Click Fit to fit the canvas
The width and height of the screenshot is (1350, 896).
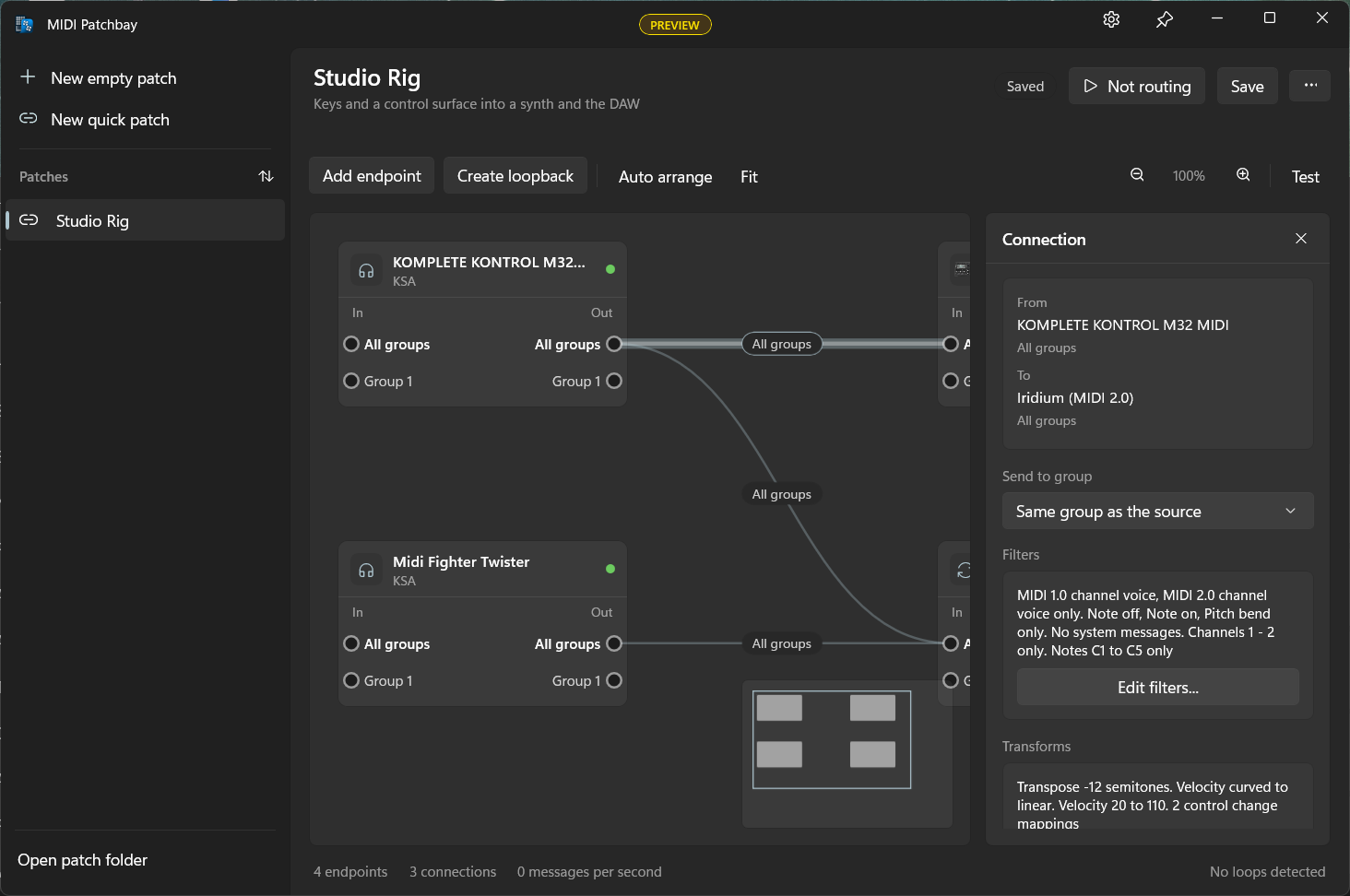pos(749,177)
